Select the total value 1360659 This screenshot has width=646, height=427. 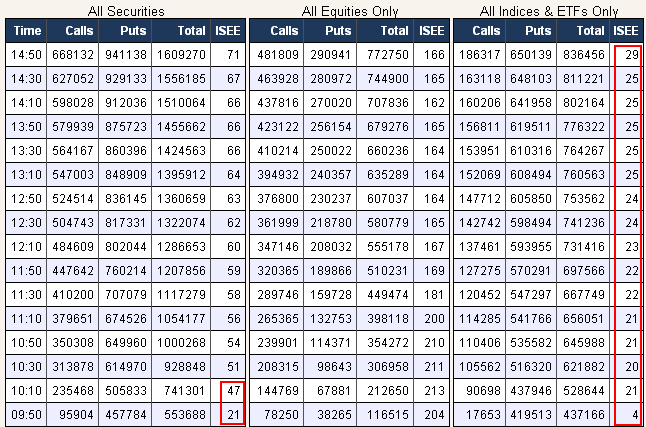click(x=181, y=199)
